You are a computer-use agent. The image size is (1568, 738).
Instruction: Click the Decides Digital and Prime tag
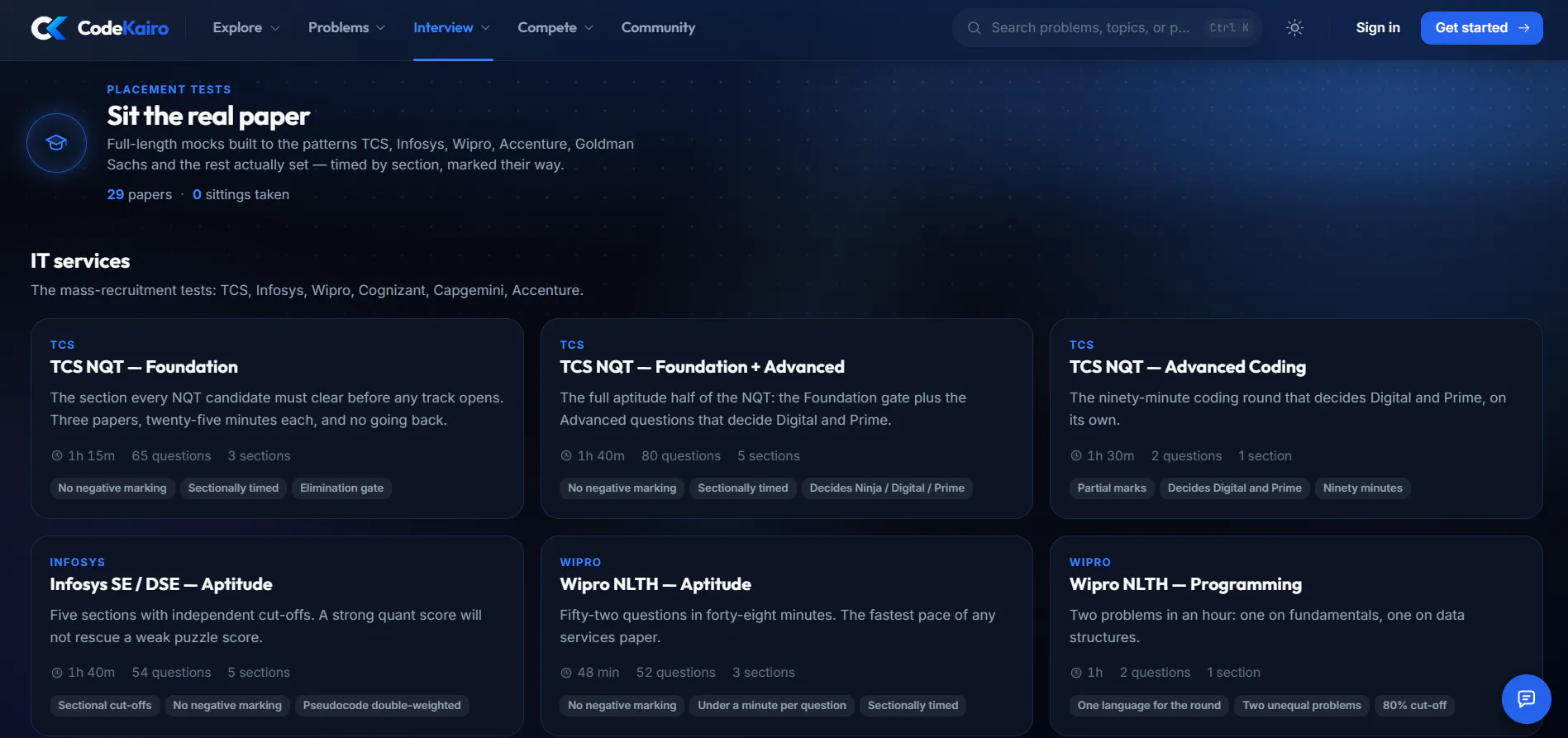pyautogui.click(x=1234, y=488)
